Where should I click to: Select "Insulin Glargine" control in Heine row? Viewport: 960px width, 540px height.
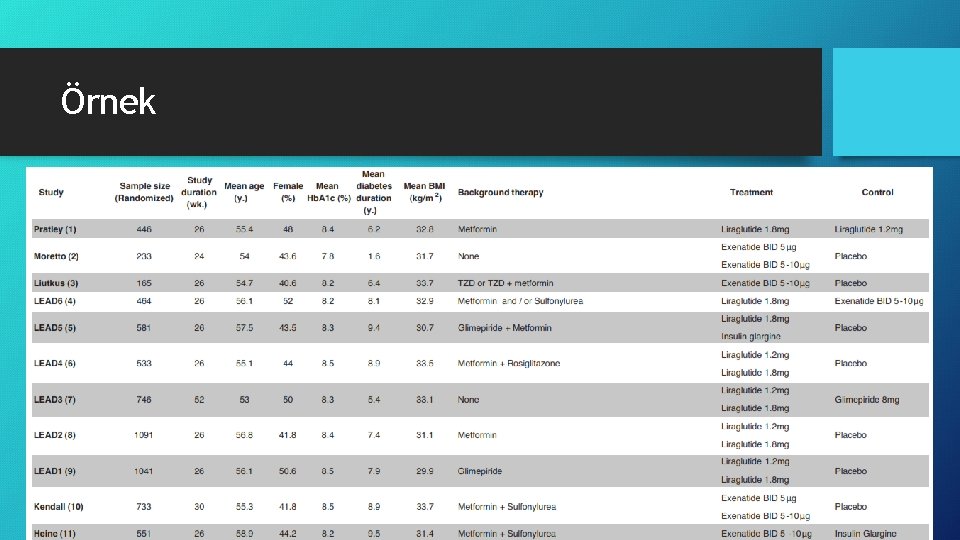[x=865, y=534]
